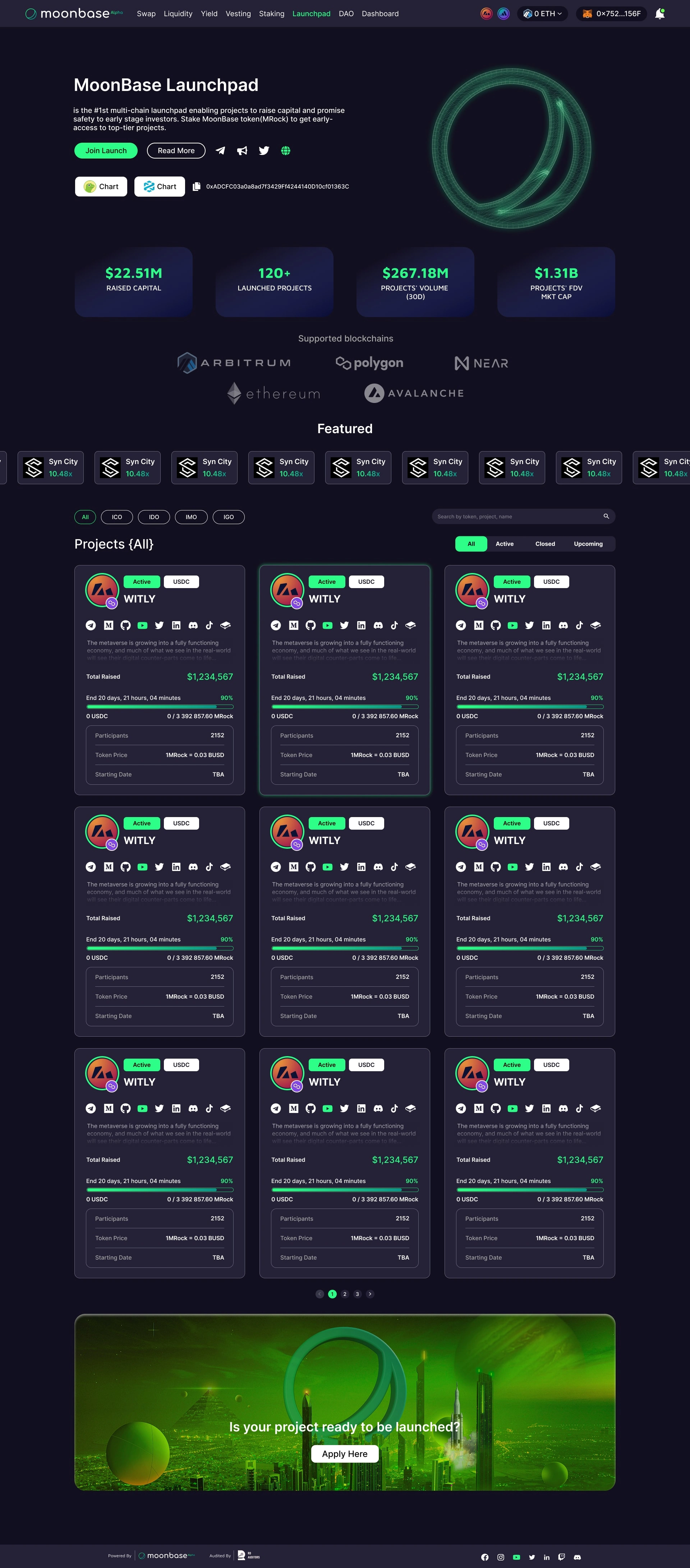Image resolution: width=690 pixels, height=1568 pixels.
Task: Filter projects by Upcoming status
Action: (588, 544)
